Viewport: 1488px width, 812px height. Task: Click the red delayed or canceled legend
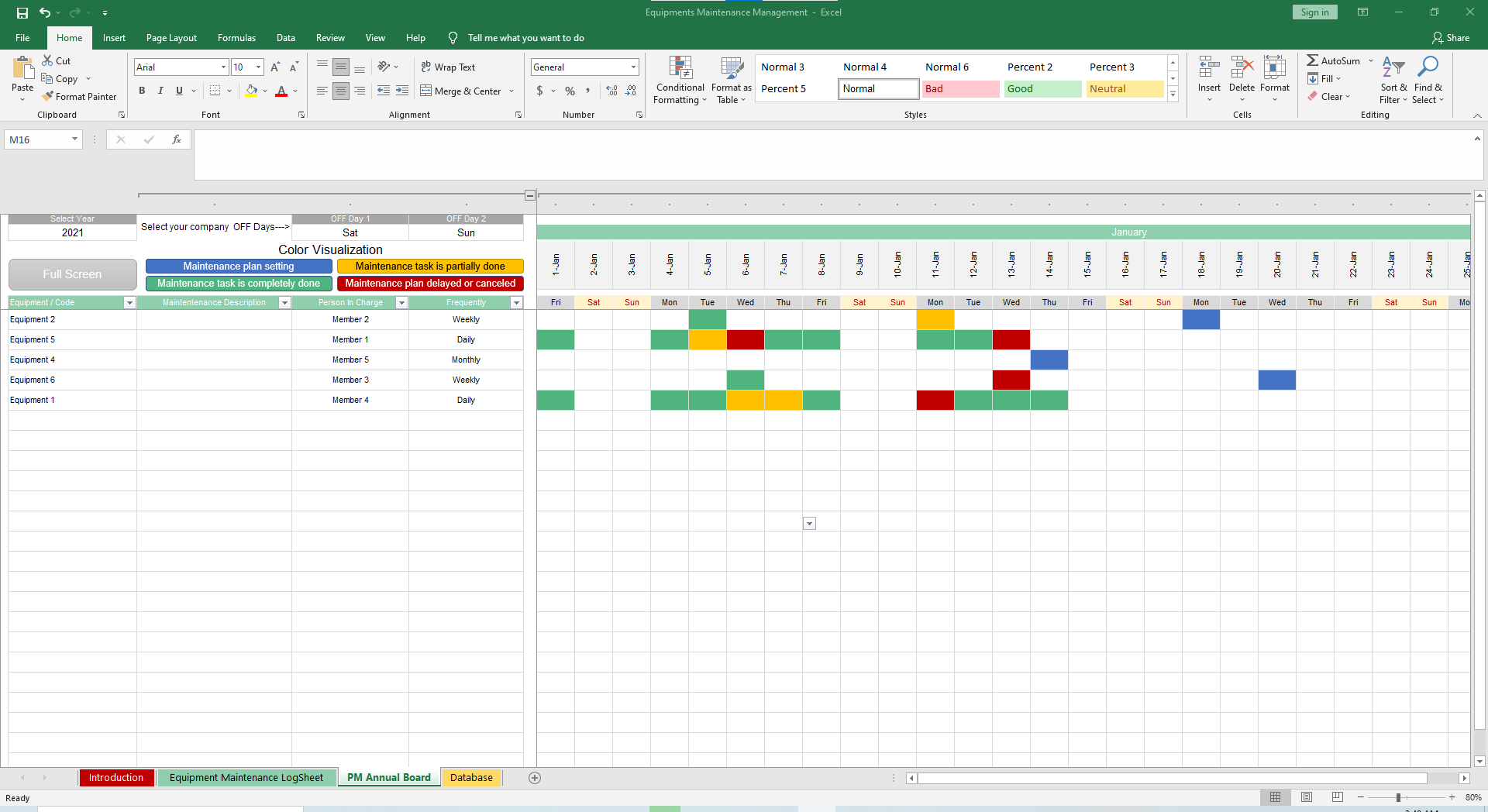(430, 284)
